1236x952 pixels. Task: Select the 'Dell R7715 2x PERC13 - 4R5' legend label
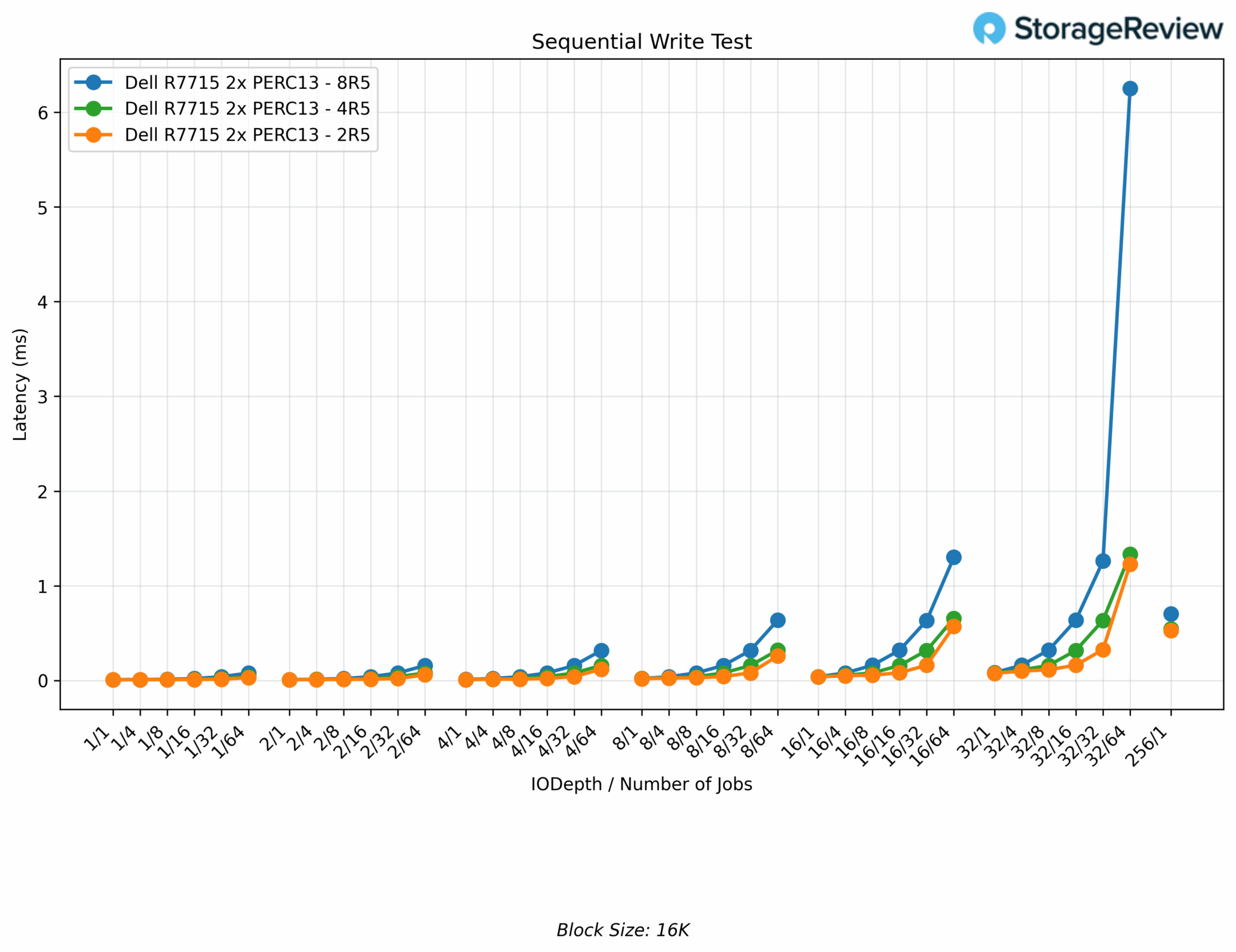tap(247, 109)
